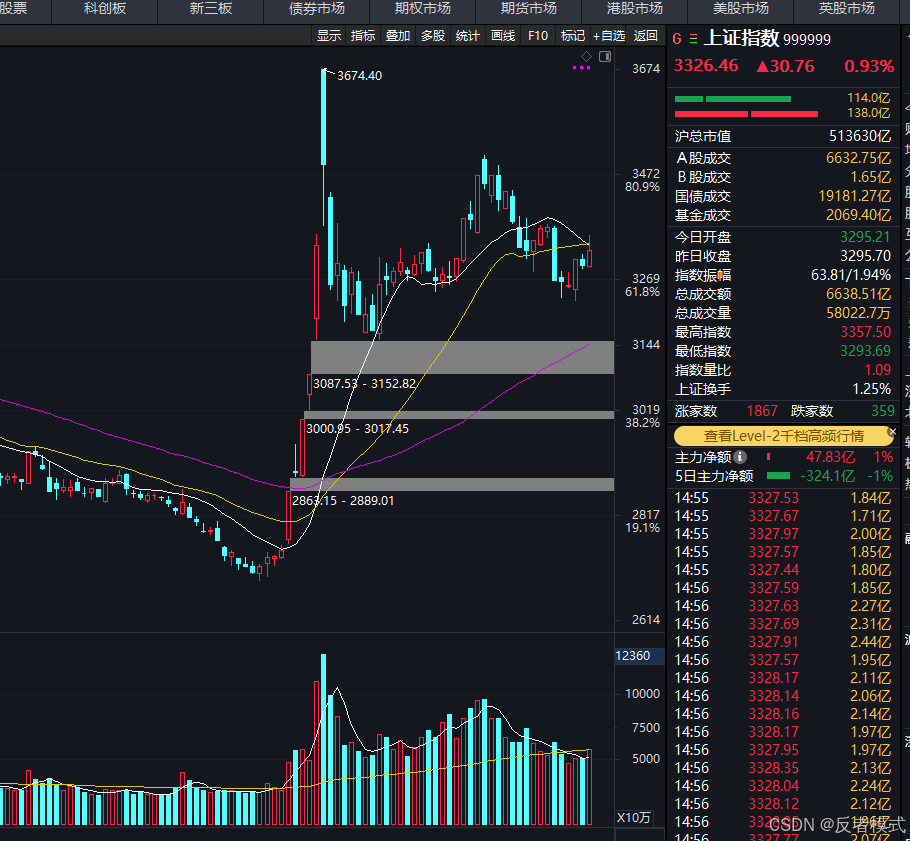This screenshot has width=910, height=841.
Task: Click the 返回 (back) button
Action: click(x=647, y=36)
